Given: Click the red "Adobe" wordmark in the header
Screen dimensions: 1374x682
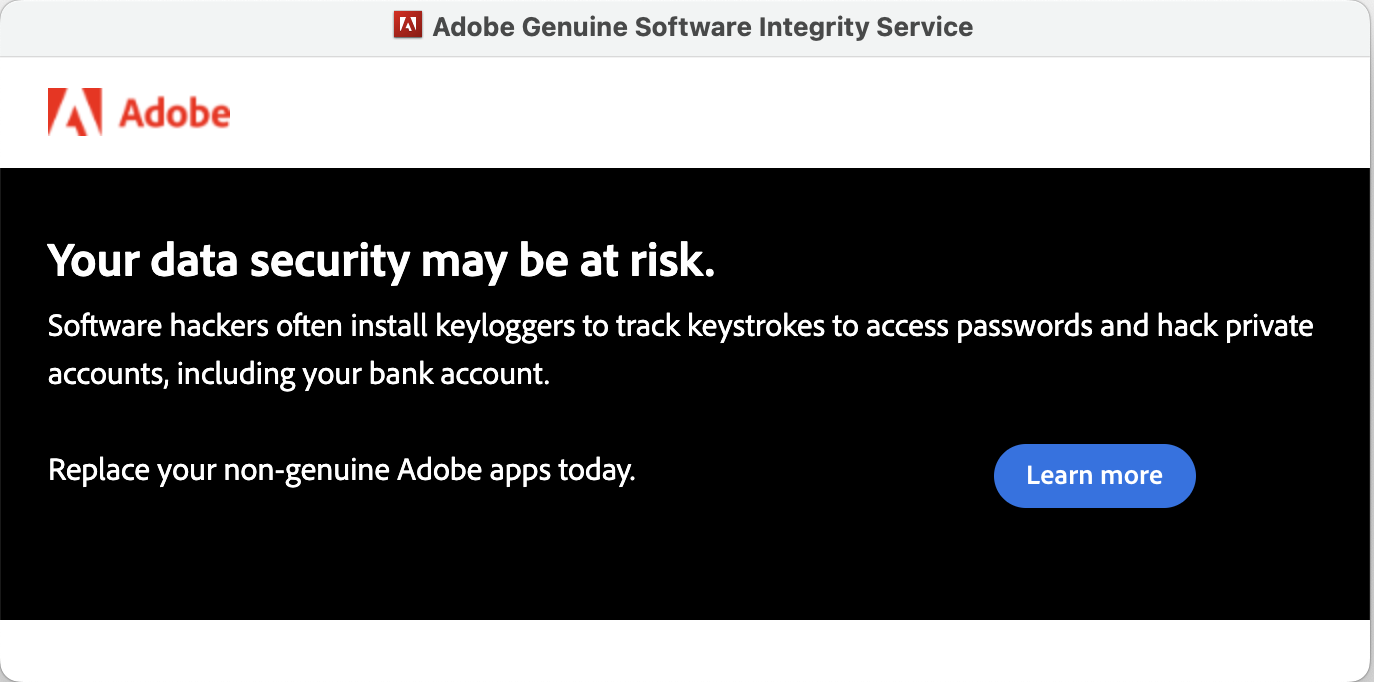Looking at the screenshot, I should click(x=174, y=114).
